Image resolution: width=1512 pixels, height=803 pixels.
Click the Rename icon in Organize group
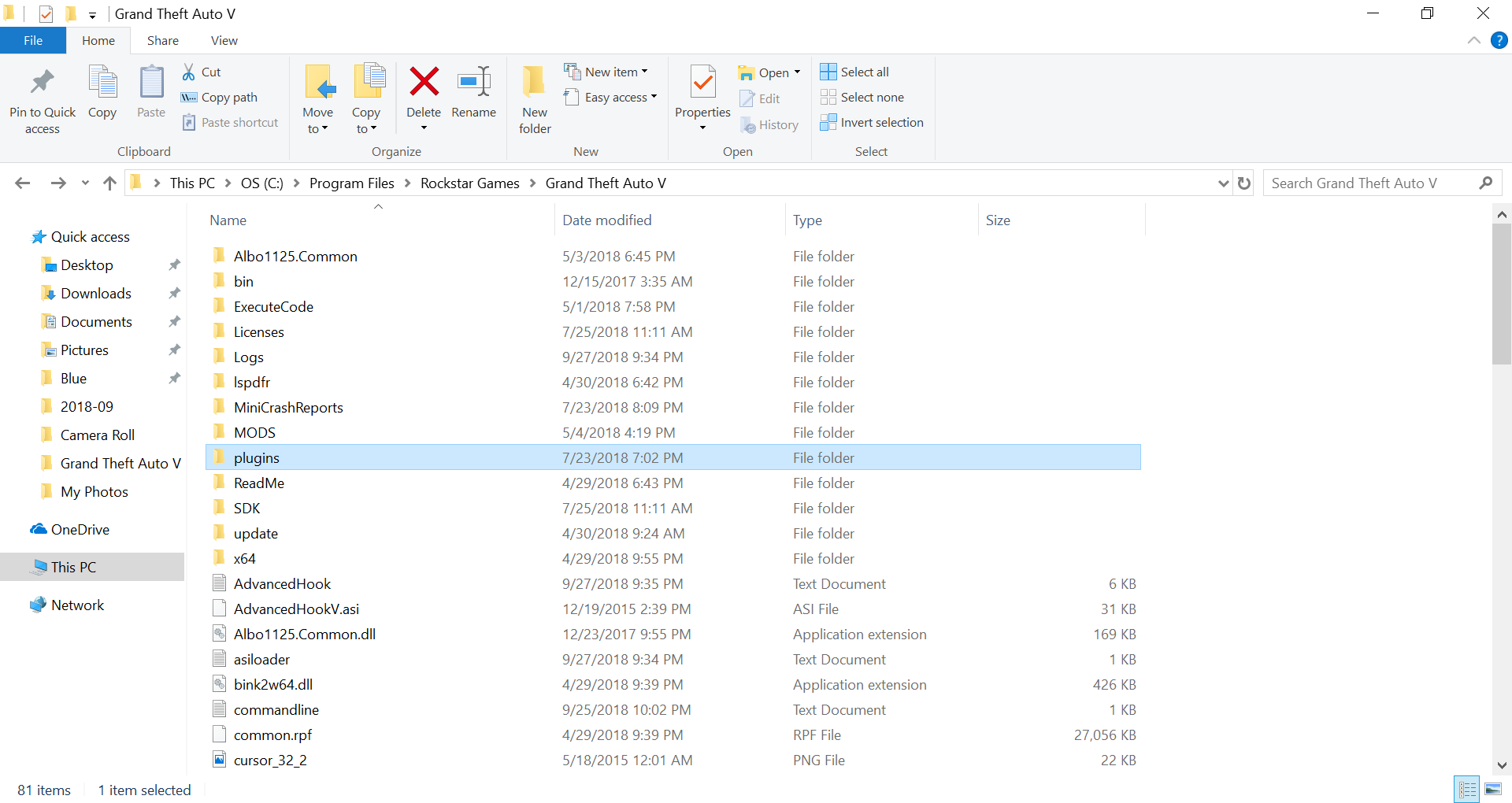[x=474, y=81]
